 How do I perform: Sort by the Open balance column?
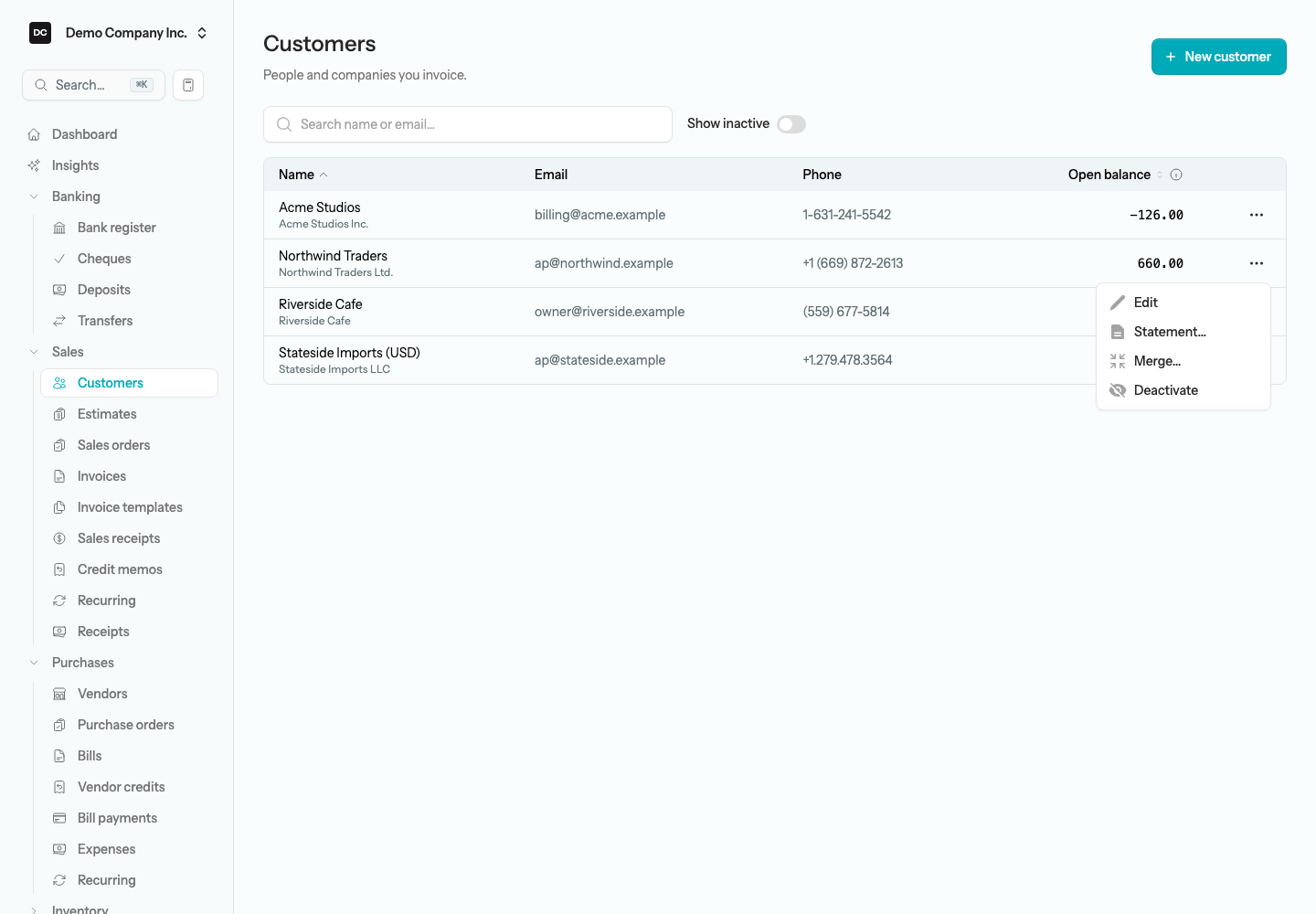(1115, 175)
